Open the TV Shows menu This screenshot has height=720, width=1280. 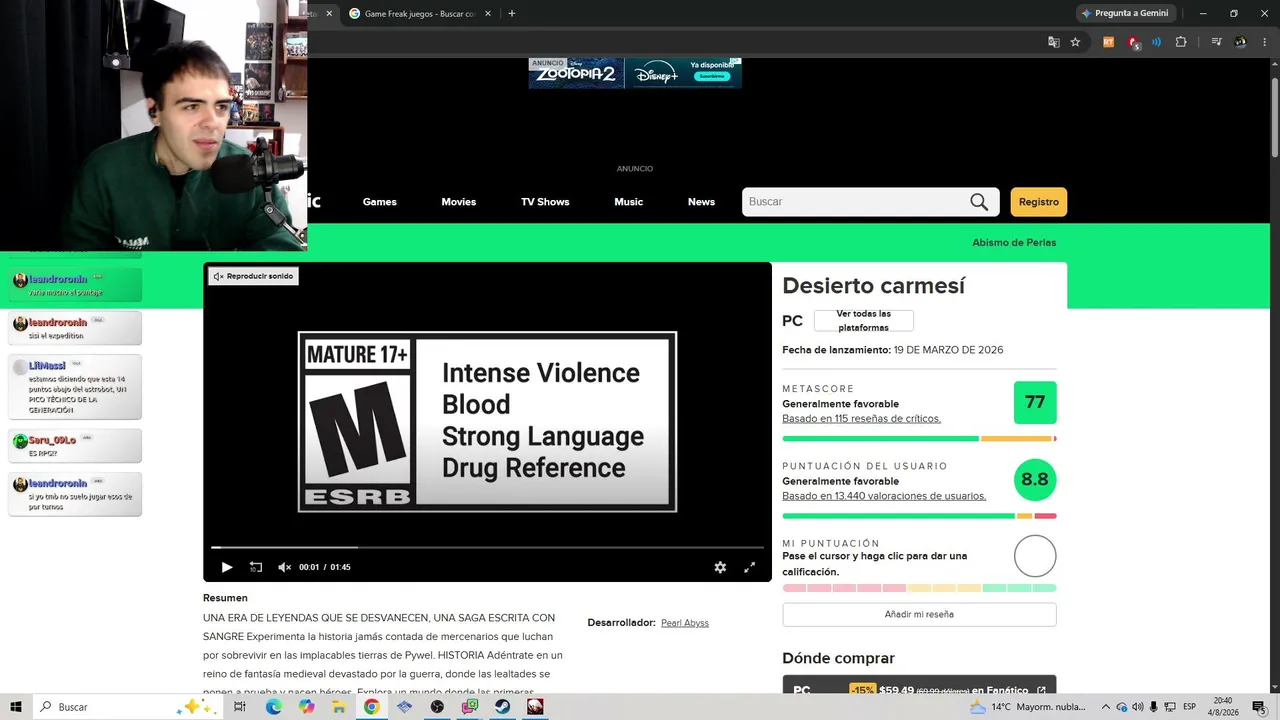545,202
